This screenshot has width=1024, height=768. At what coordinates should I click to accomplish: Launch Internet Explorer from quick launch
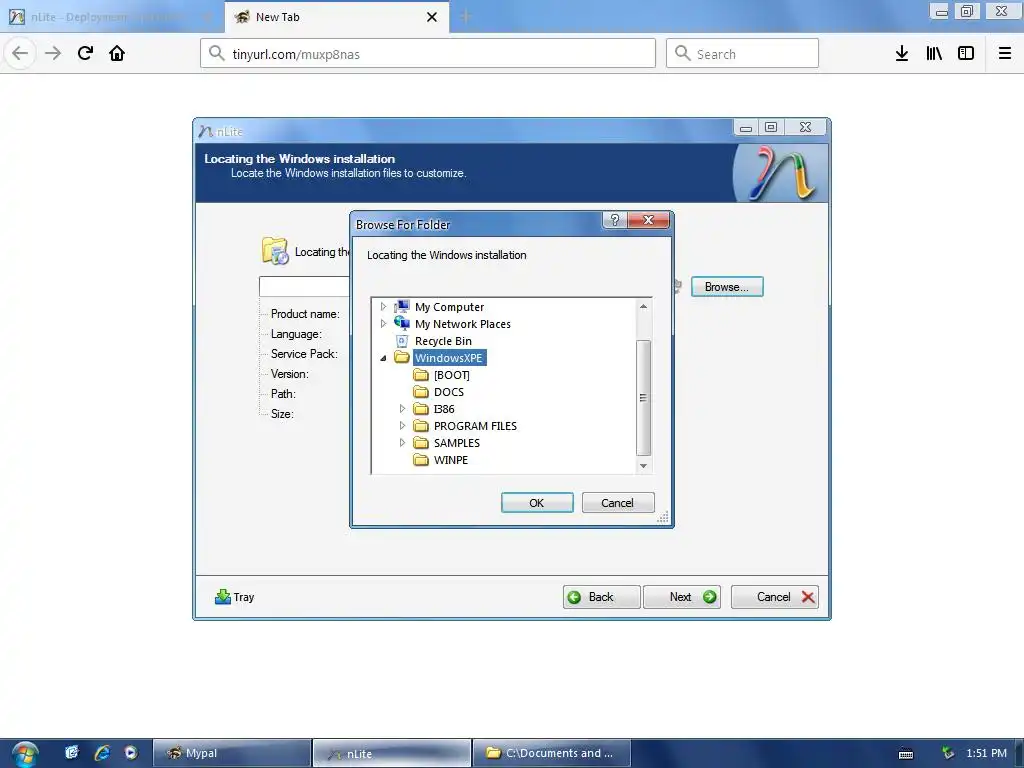coord(102,752)
